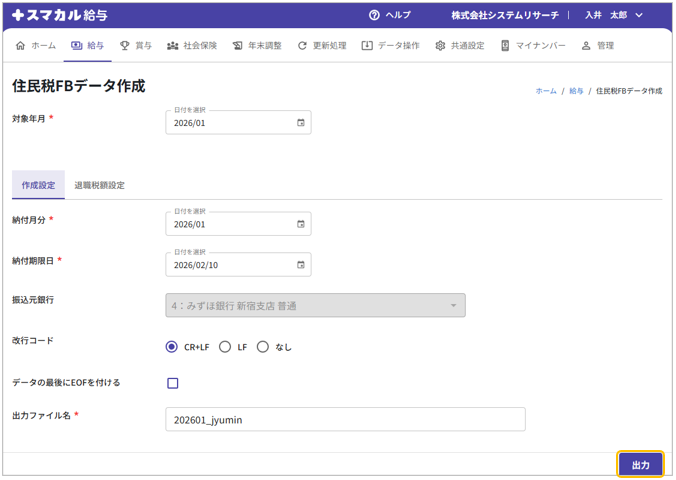
Task: Click the ホーム breadcrumb link
Action: [546, 91]
